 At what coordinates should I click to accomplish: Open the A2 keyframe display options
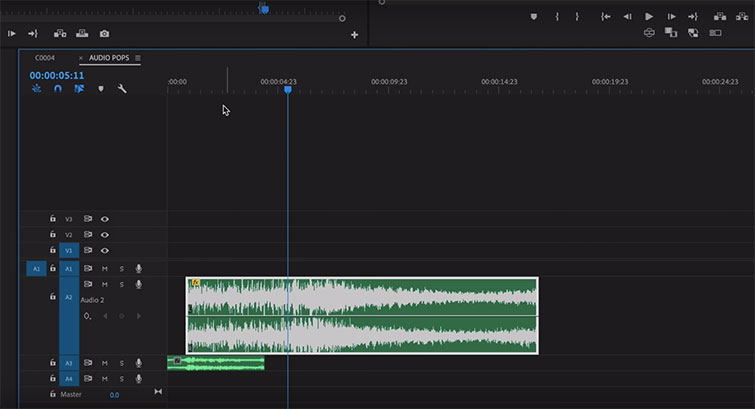(x=88, y=316)
